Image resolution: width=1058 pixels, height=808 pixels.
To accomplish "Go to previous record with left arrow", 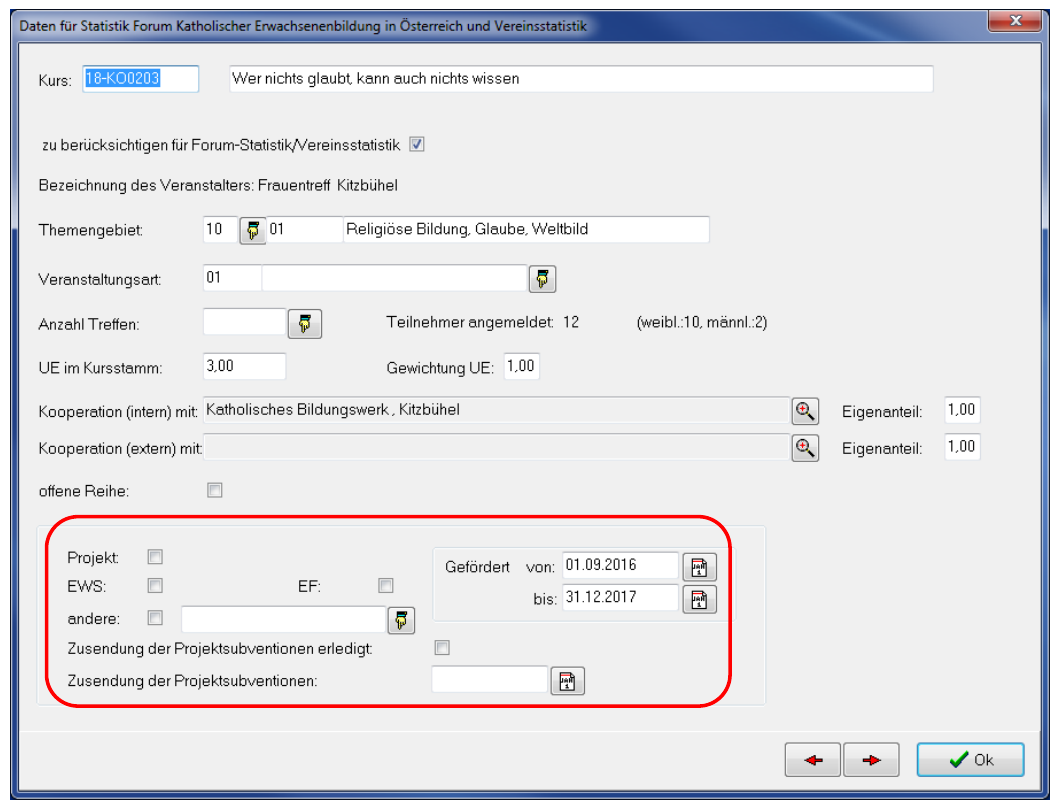I will (813, 760).
